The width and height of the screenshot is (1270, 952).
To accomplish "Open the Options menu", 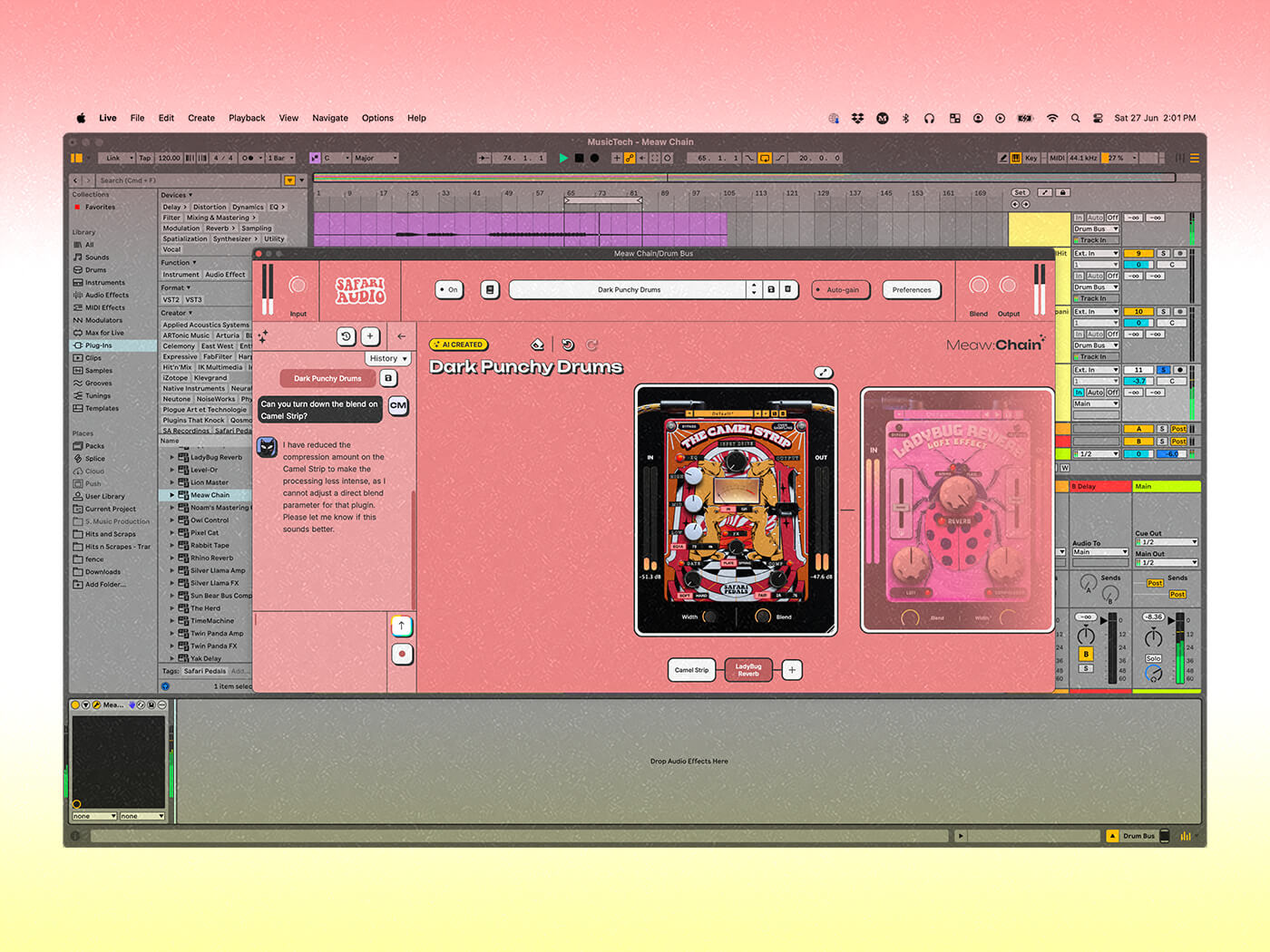I will [377, 118].
